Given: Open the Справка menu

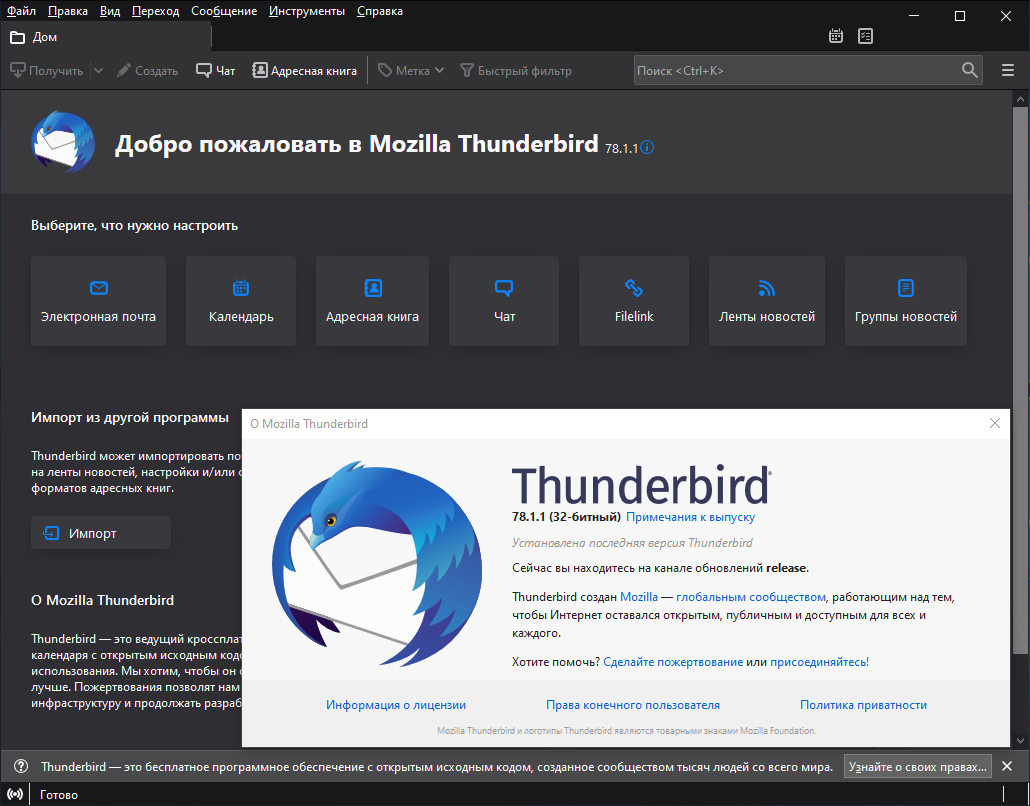Looking at the screenshot, I should 380,11.
